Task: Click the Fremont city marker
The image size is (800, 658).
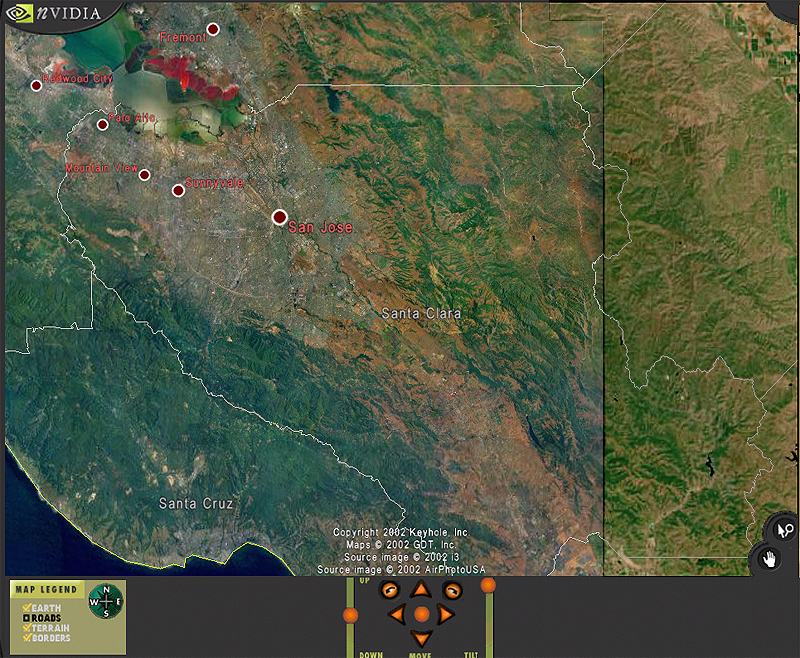Action: pyautogui.click(x=212, y=29)
